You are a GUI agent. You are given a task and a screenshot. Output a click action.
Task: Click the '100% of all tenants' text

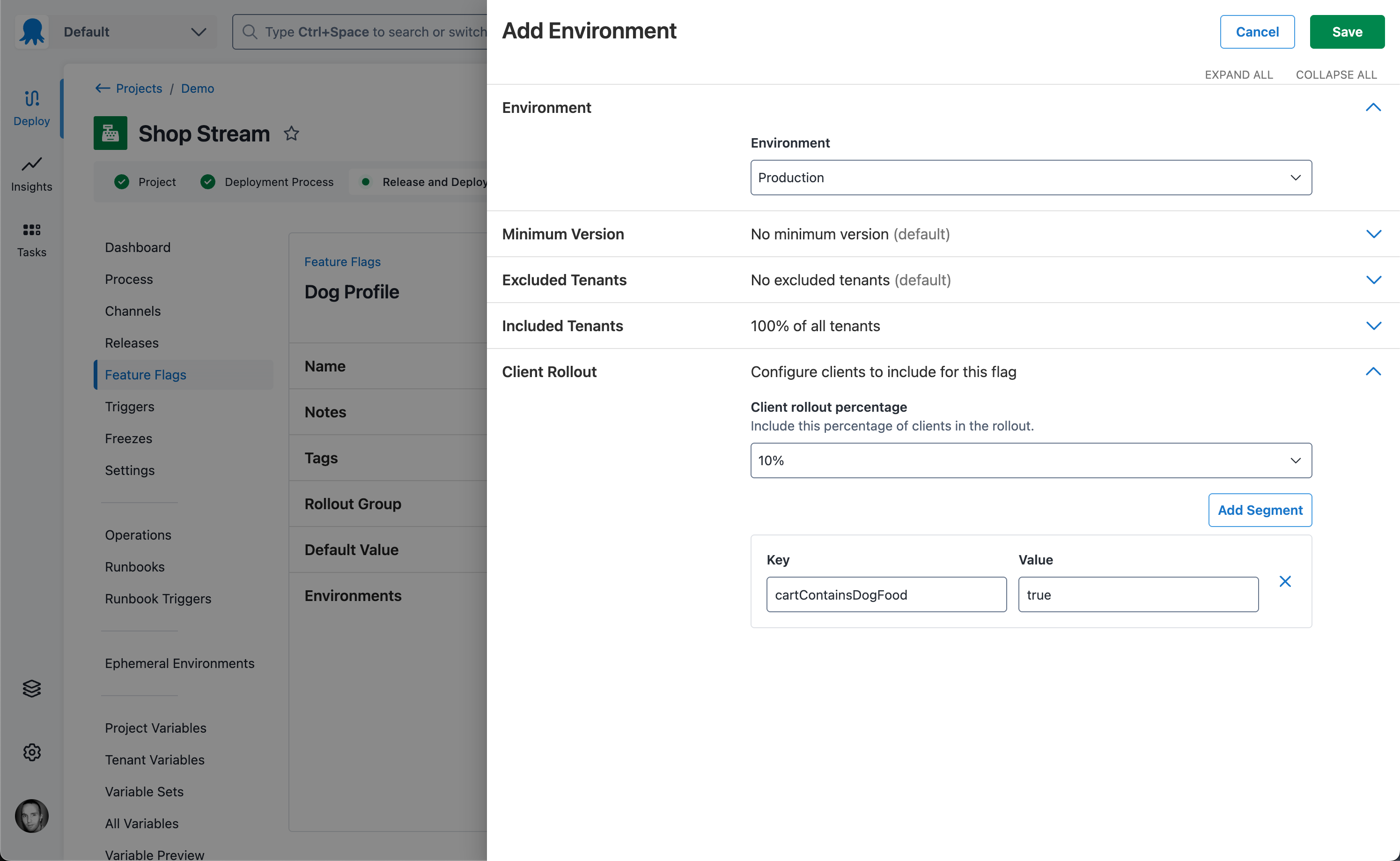pos(815,326)
